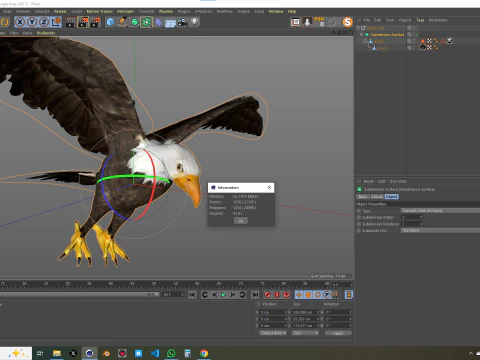This screenshot has height=360, width=480.
Task: Open the Window menu
Action: [276, 11]
